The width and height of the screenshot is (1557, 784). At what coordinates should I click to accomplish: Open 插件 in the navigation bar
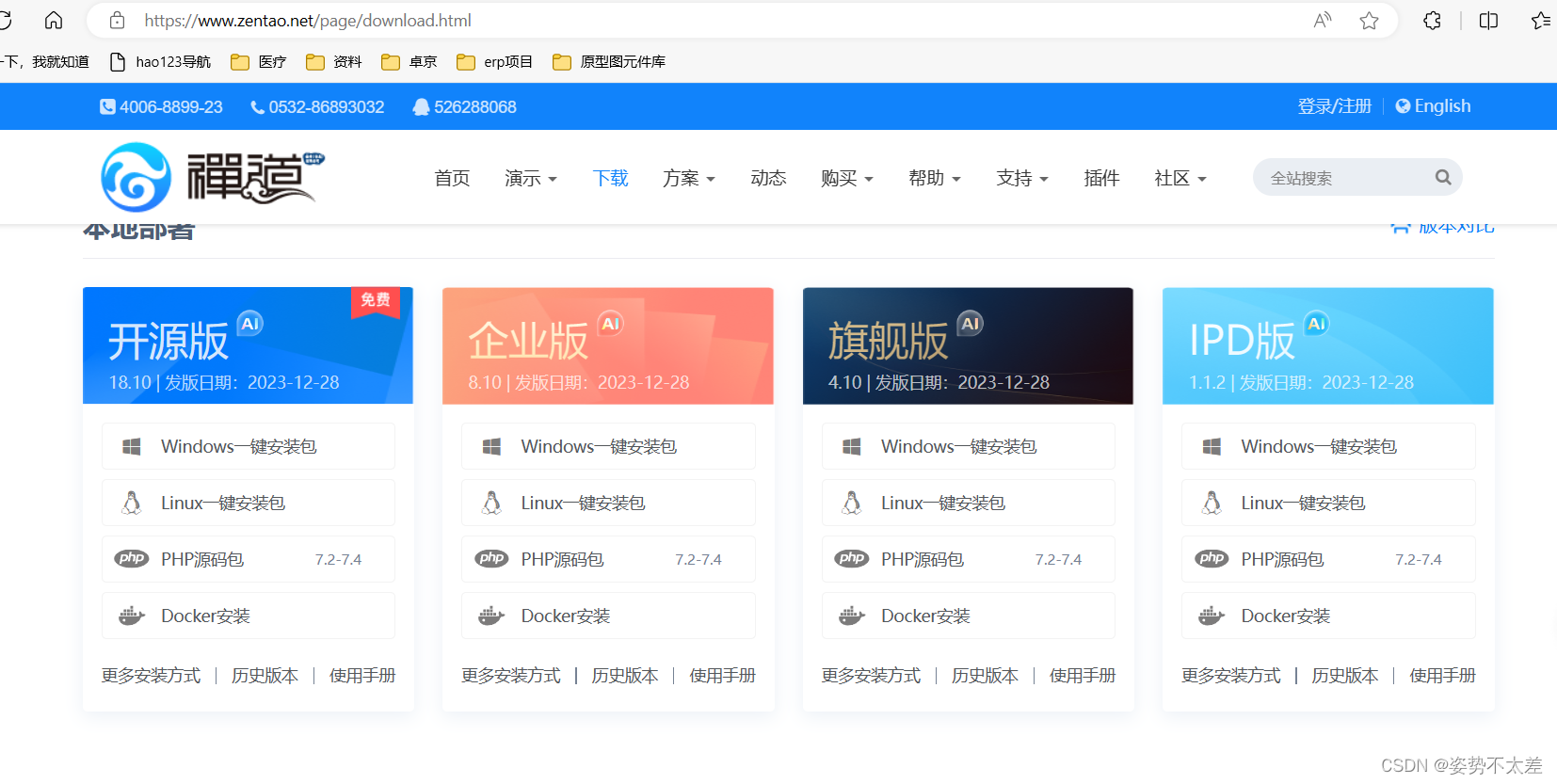tap(1101, 178)
